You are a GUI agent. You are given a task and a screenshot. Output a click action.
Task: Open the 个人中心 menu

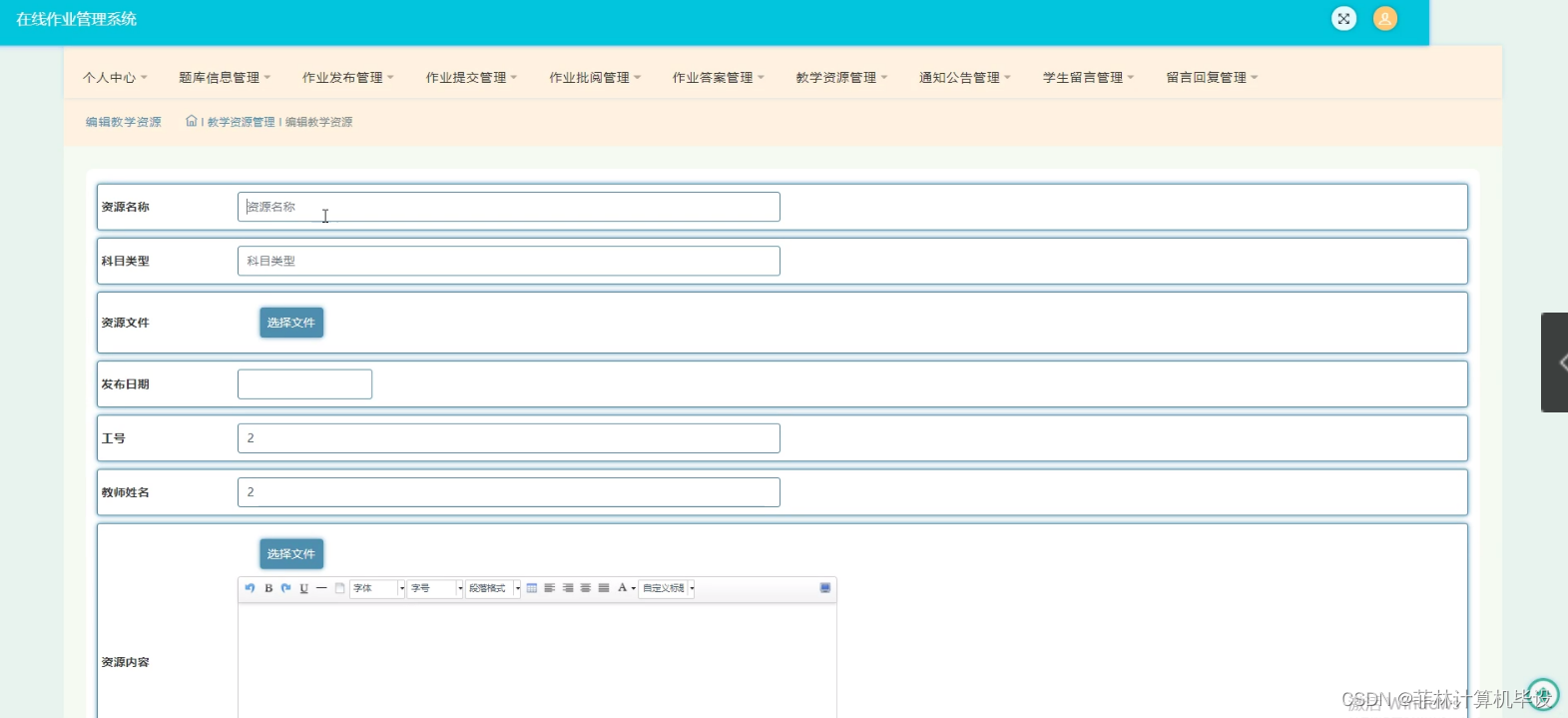pyautogui.click(x=115, y=77)
